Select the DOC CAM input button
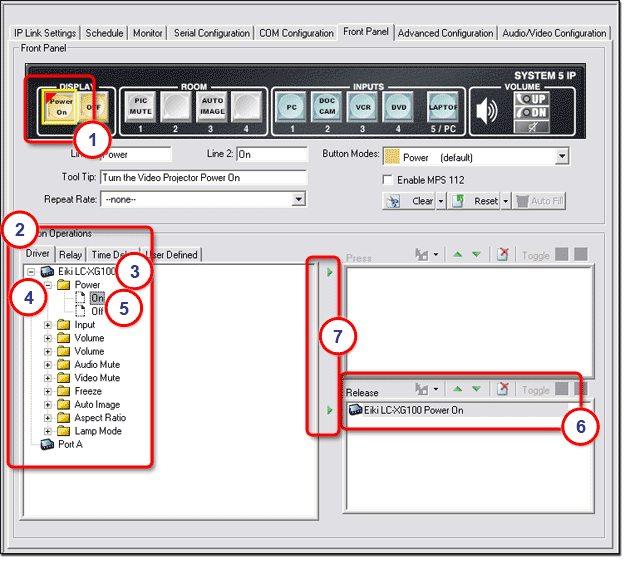 pos(327,106)
